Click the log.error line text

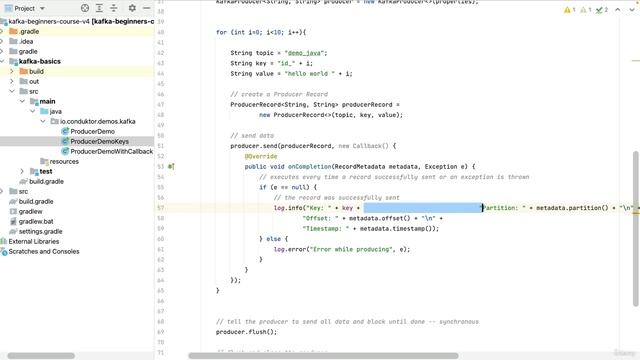click(342, 249)
